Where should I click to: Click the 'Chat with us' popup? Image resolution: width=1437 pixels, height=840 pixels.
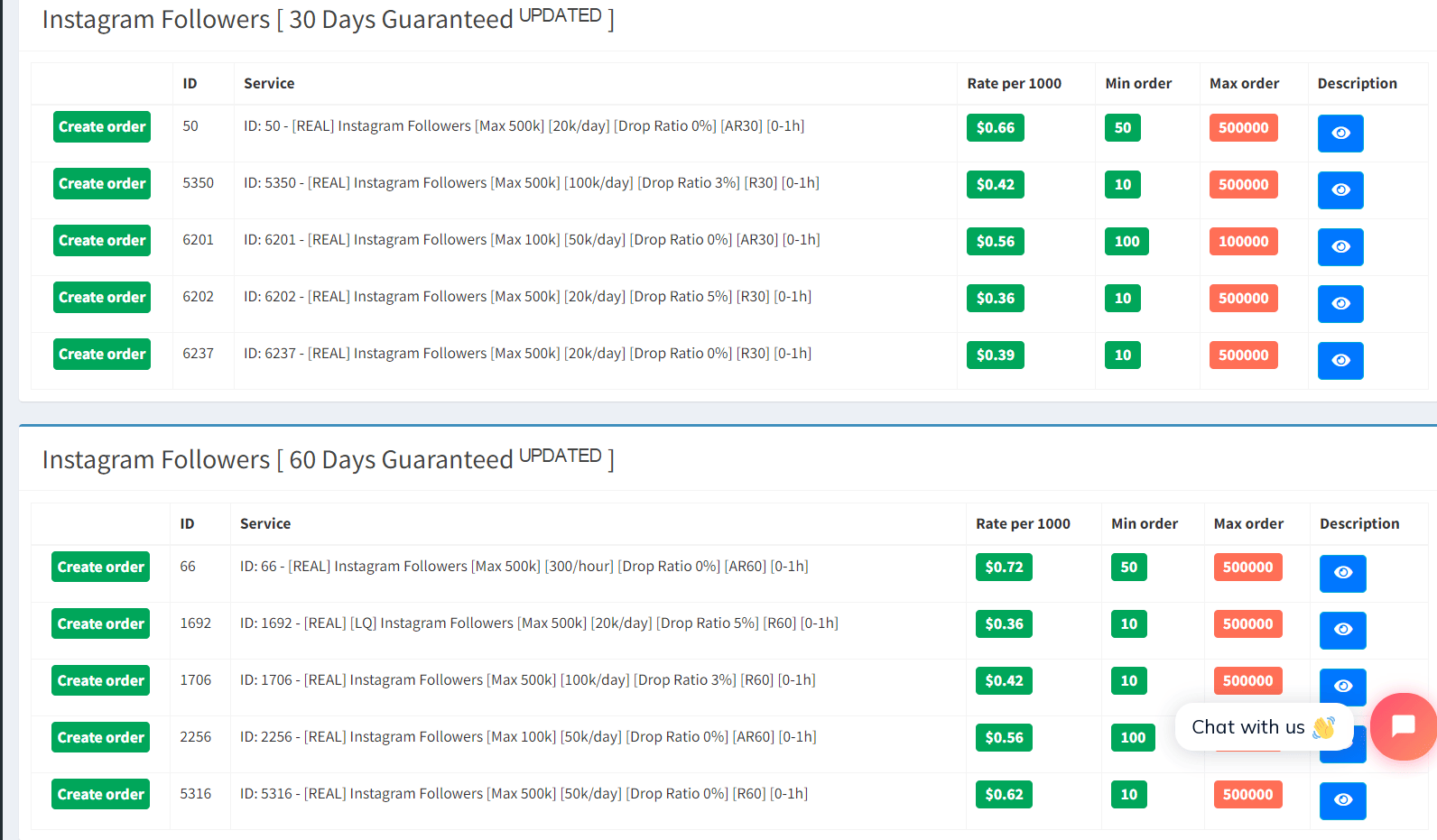click(1262, 727)
